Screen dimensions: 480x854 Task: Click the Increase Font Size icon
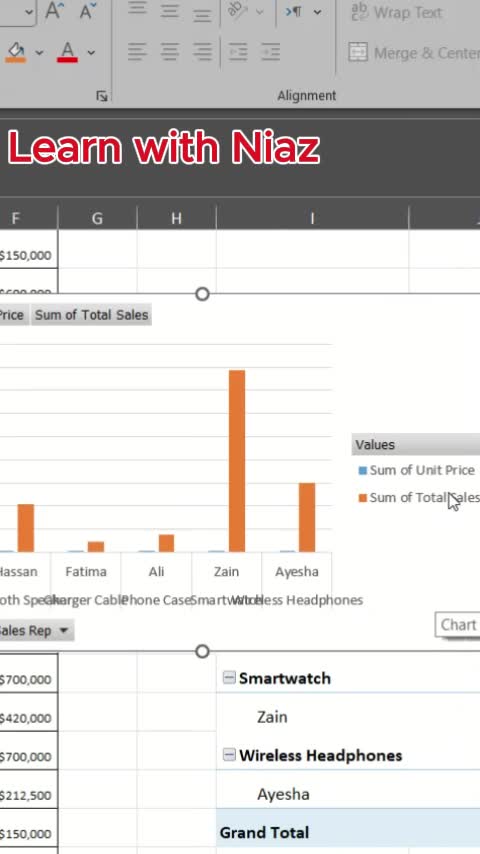[53, 11]
